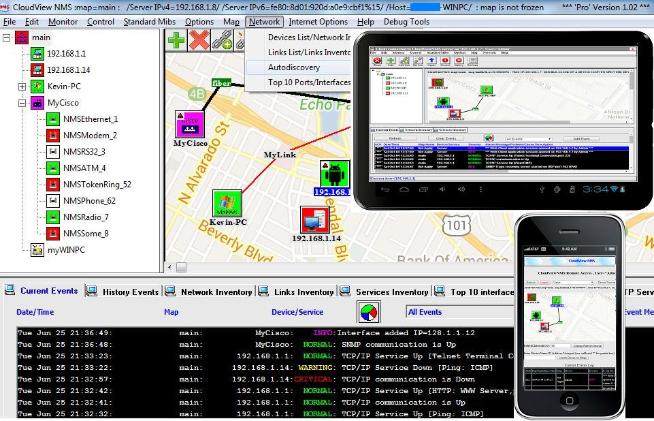Select the SNMP communication is Up event row
654x421 pixels.
[x=265, y=344]
